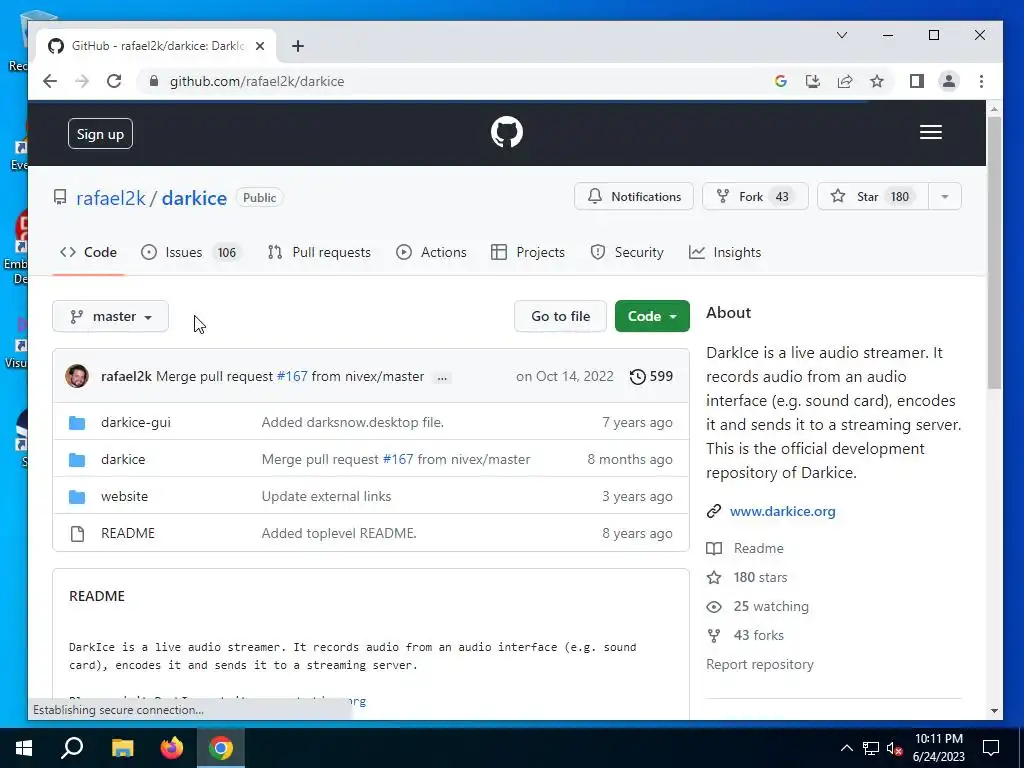Image resolution: width=1024 pixels, height=768 pixels.
Task: Click the Chrome forward arrow
Action: 82,81
